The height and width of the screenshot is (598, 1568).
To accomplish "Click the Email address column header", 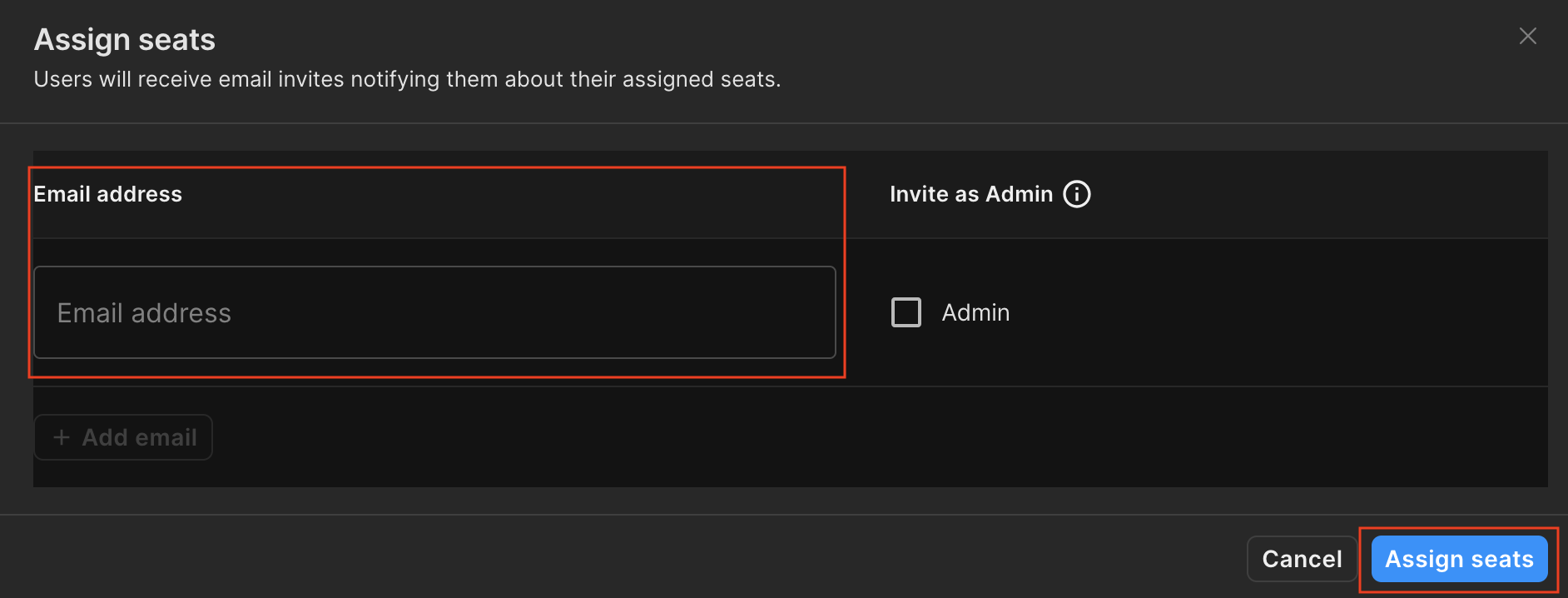I will (108, 194).
